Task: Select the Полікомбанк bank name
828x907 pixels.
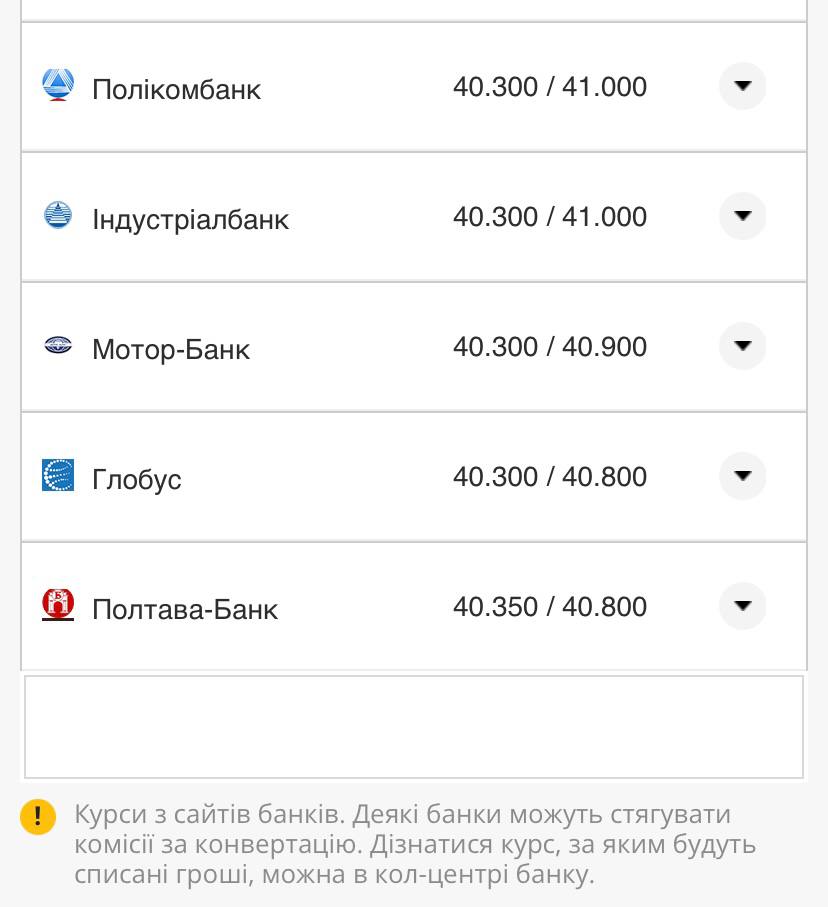Action: point(176,89)
